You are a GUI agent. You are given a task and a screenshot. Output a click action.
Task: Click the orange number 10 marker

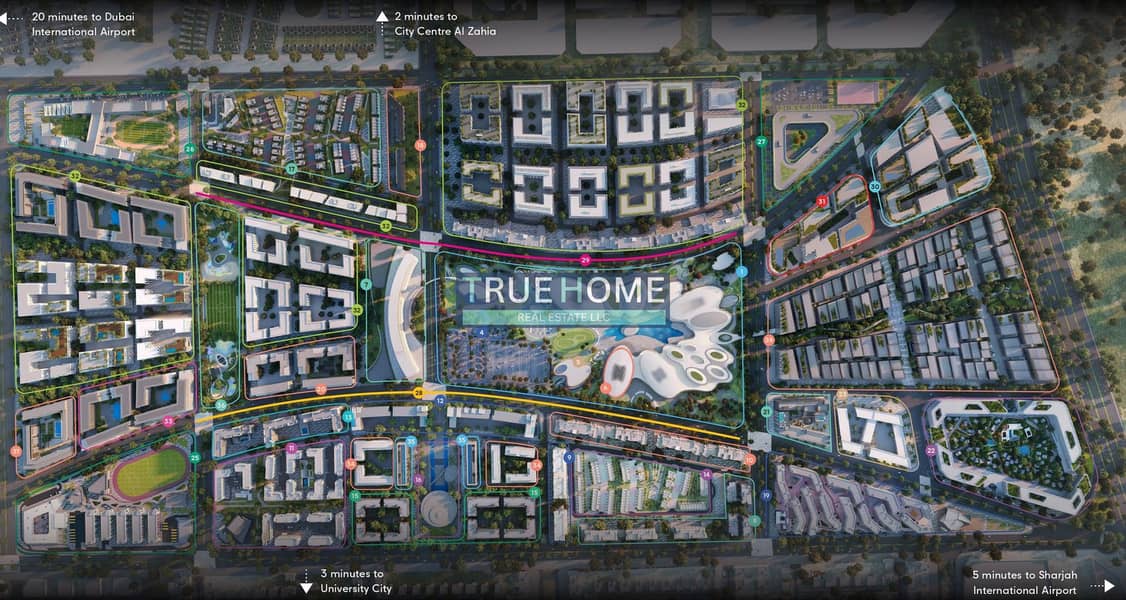click(x=750, y=459)
